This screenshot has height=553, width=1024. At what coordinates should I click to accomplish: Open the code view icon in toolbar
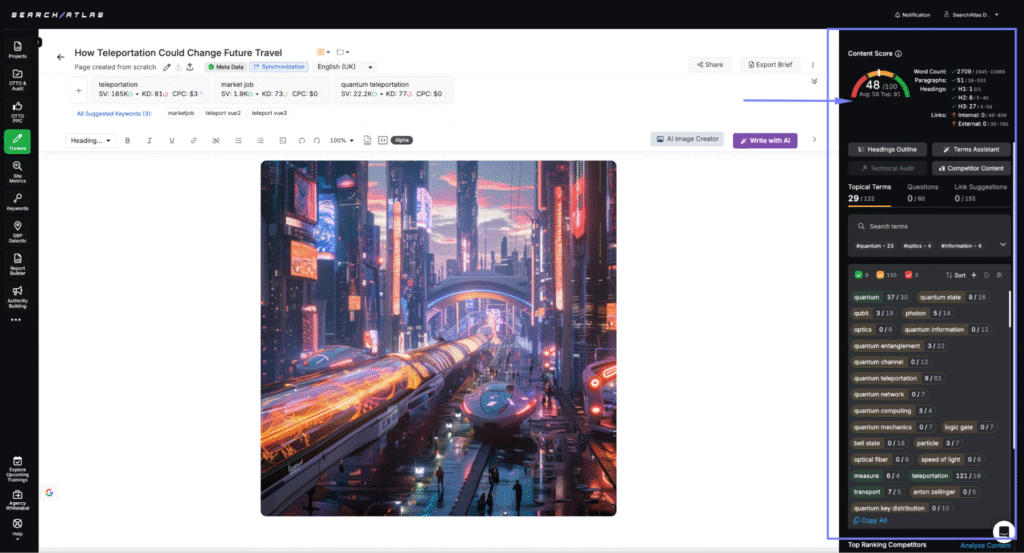click(383, 140)
